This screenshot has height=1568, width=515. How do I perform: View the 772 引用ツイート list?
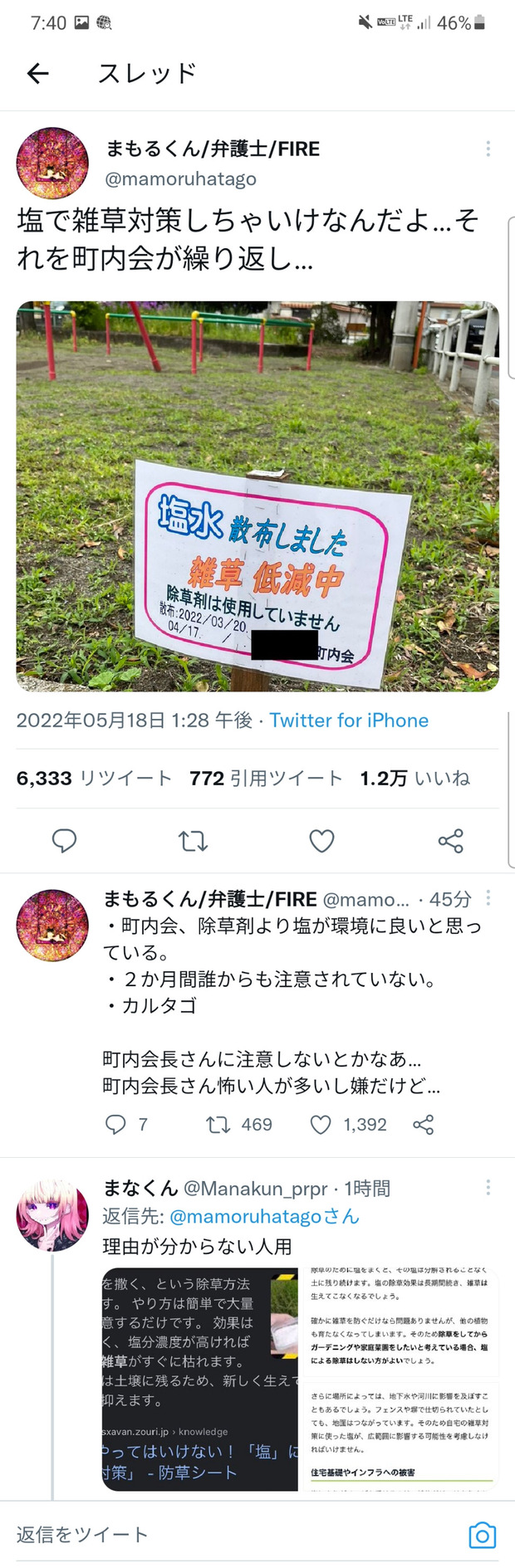(x=266, y=778)
